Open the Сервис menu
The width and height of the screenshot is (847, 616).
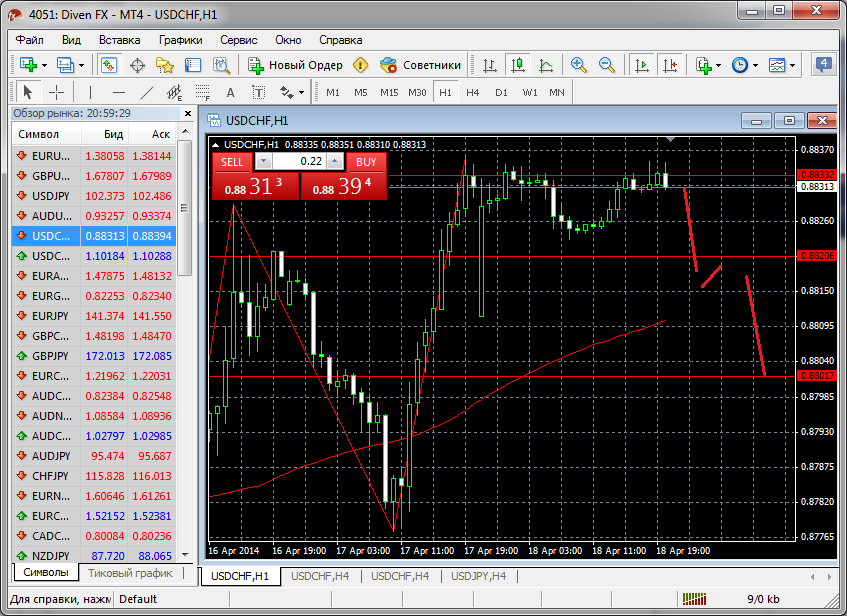238,40
